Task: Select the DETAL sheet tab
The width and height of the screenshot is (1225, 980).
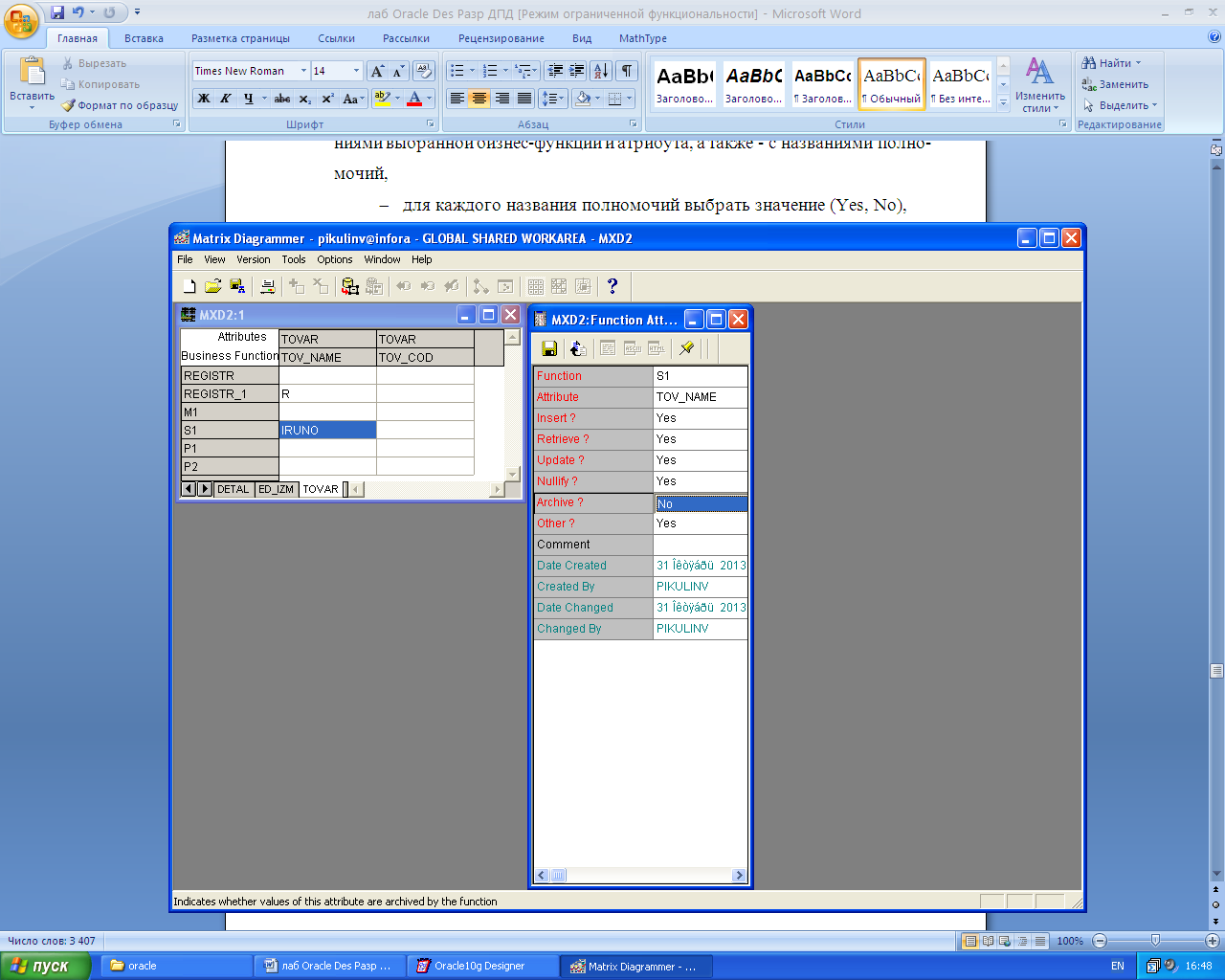Action: [233, 489]
